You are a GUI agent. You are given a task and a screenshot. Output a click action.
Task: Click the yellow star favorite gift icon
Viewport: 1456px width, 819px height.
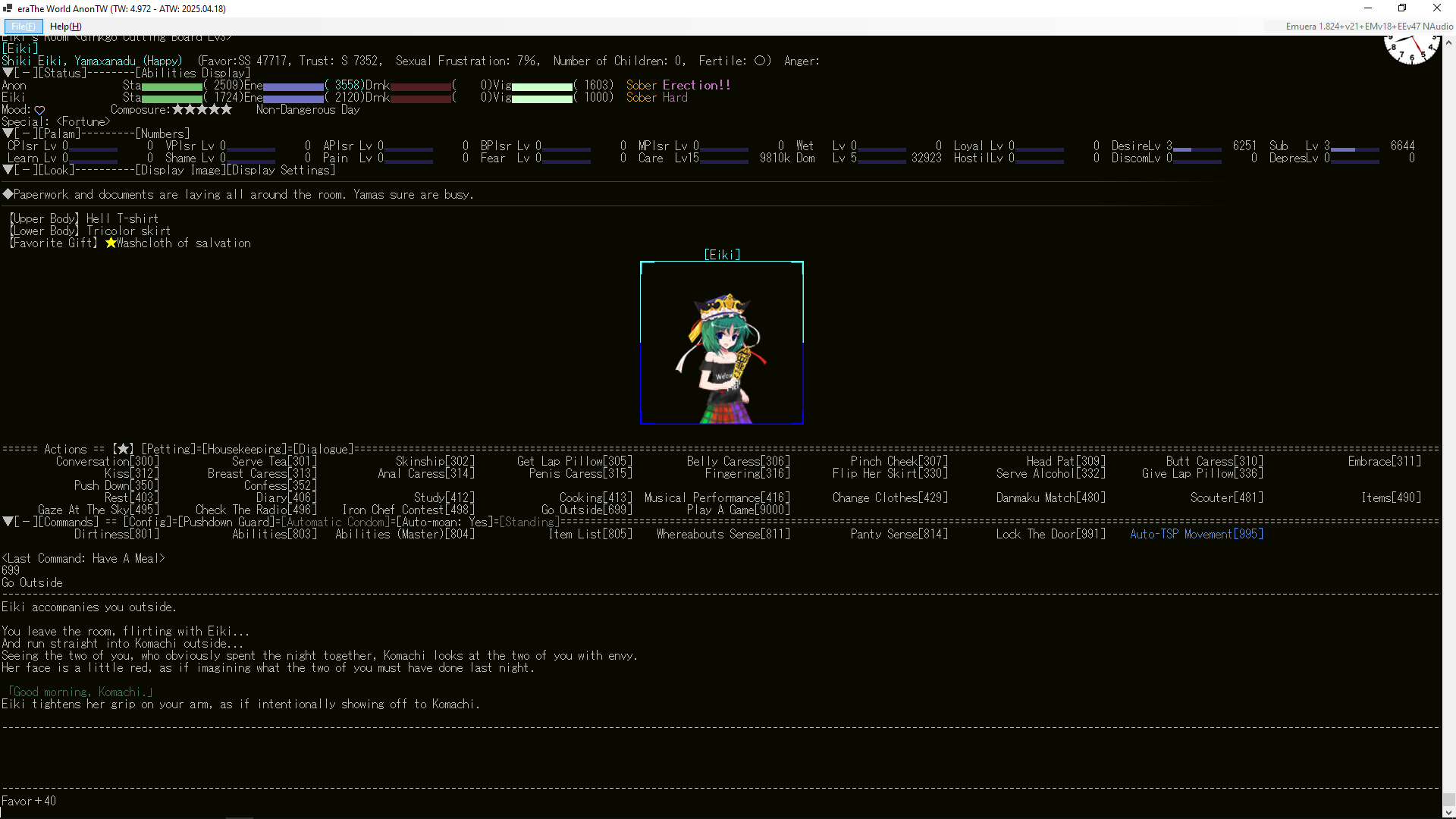click(111, 243)
